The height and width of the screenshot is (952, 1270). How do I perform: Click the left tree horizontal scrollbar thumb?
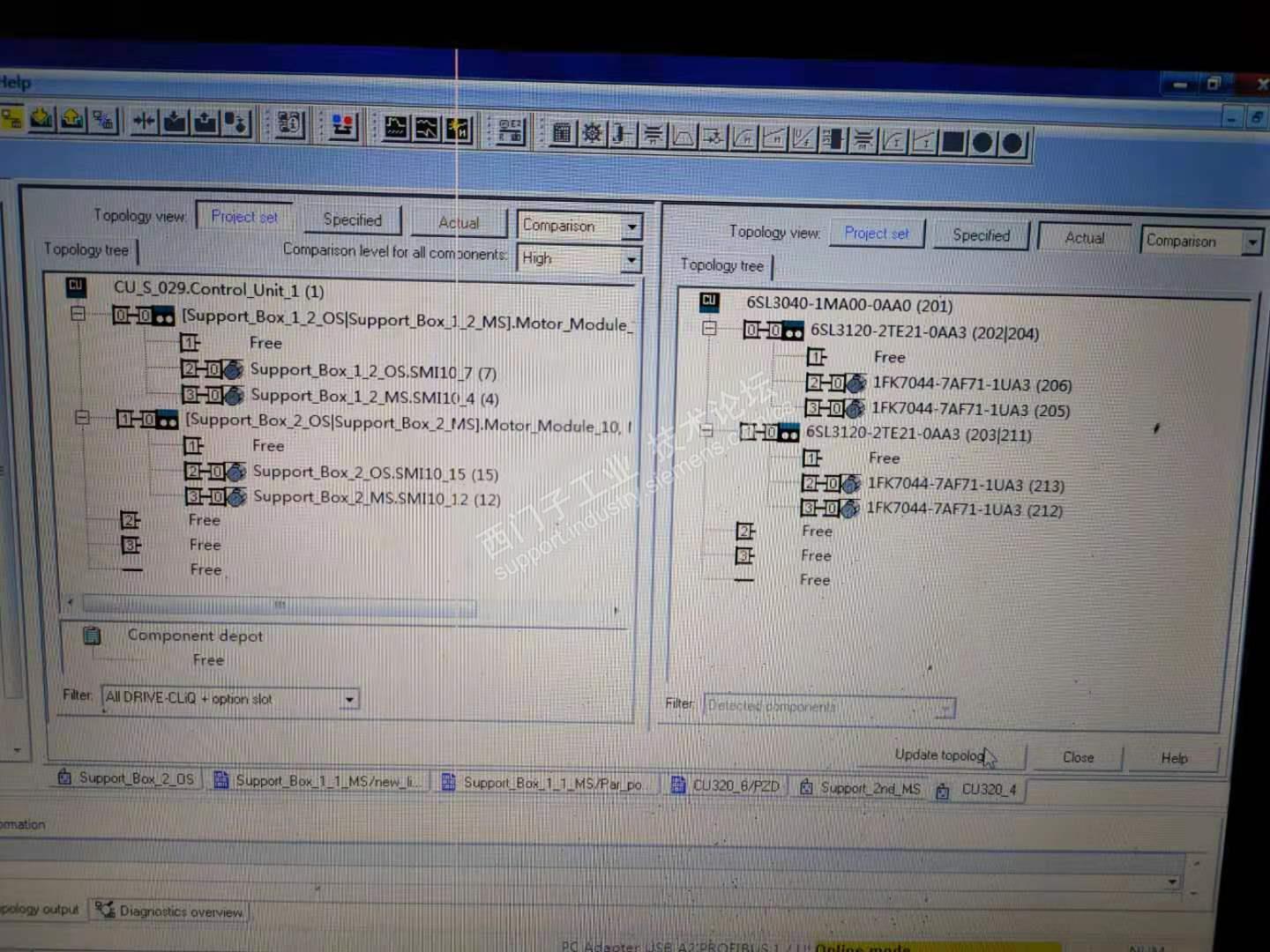(280, 605)
